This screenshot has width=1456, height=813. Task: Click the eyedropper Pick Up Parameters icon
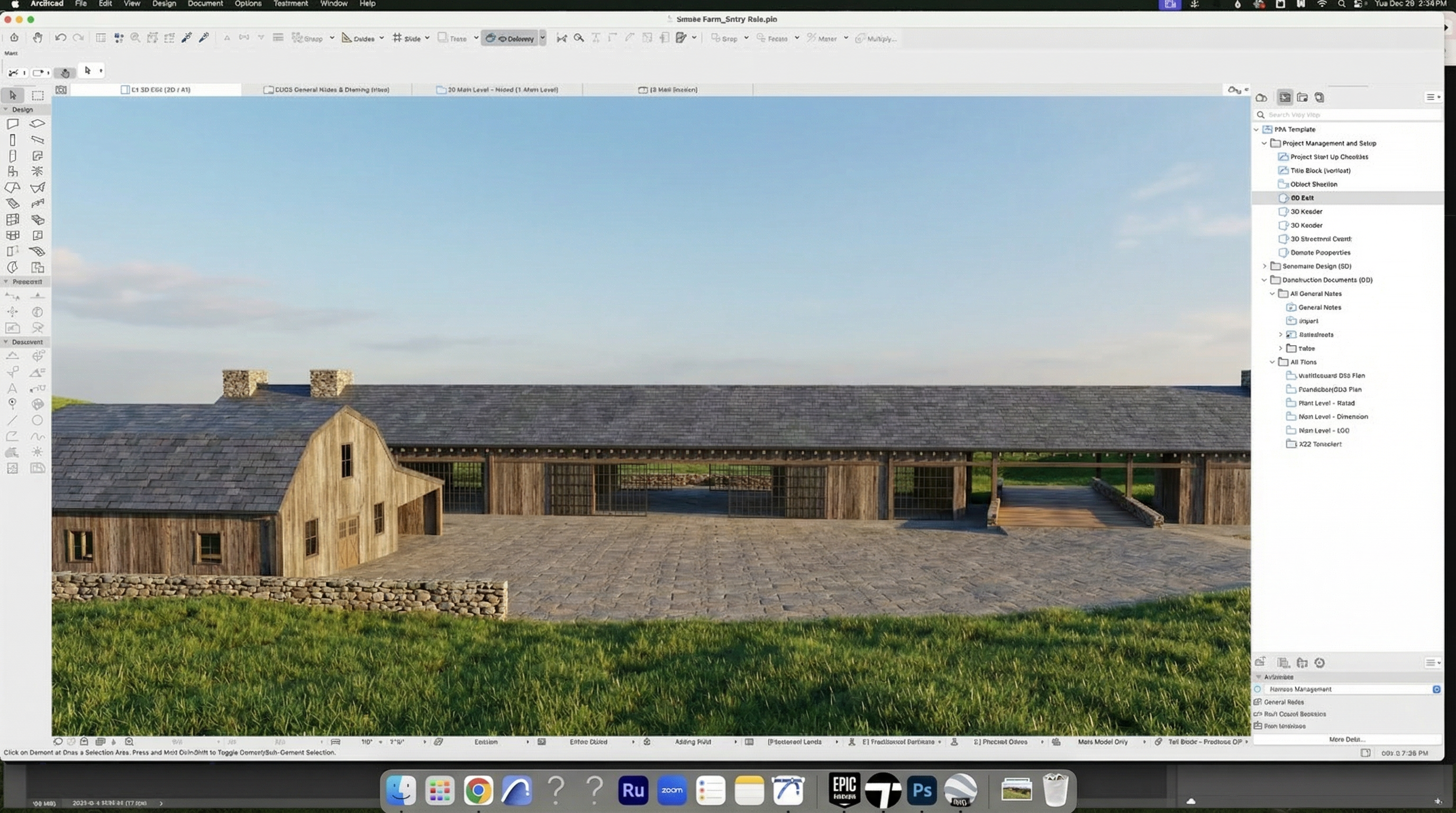tap(187, 38)
